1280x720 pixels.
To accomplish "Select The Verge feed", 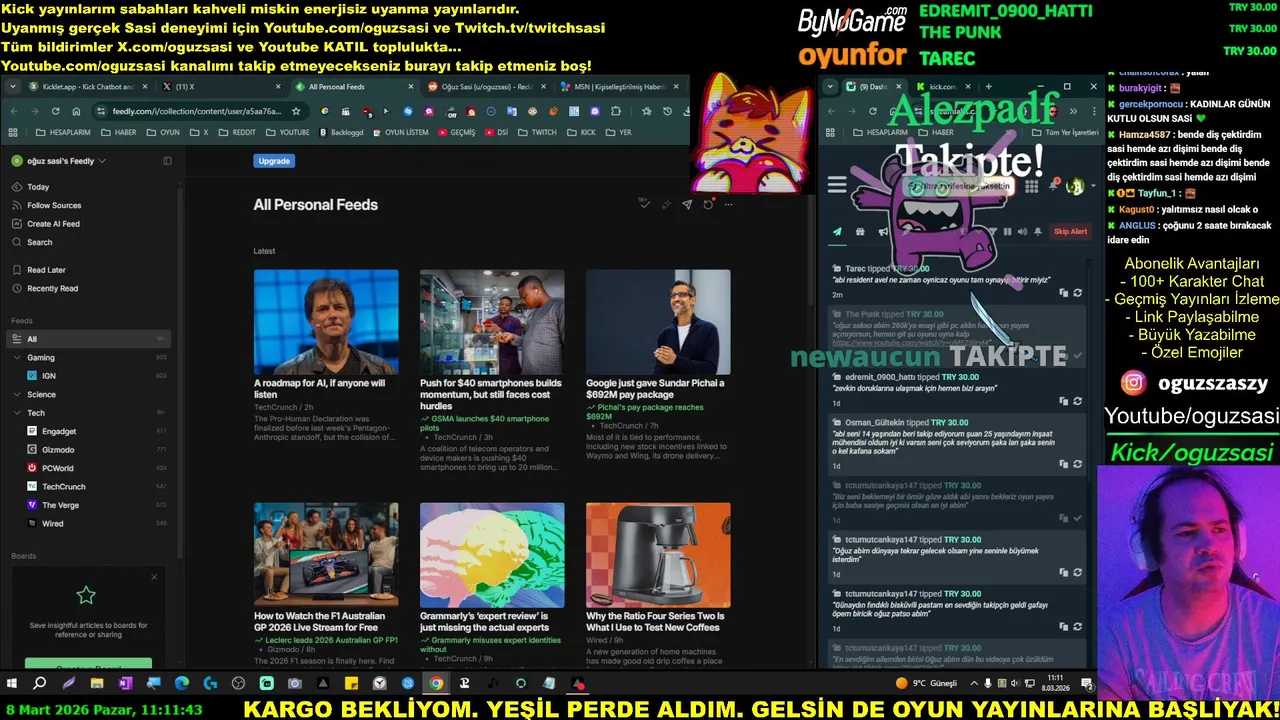I will point(90,505).
